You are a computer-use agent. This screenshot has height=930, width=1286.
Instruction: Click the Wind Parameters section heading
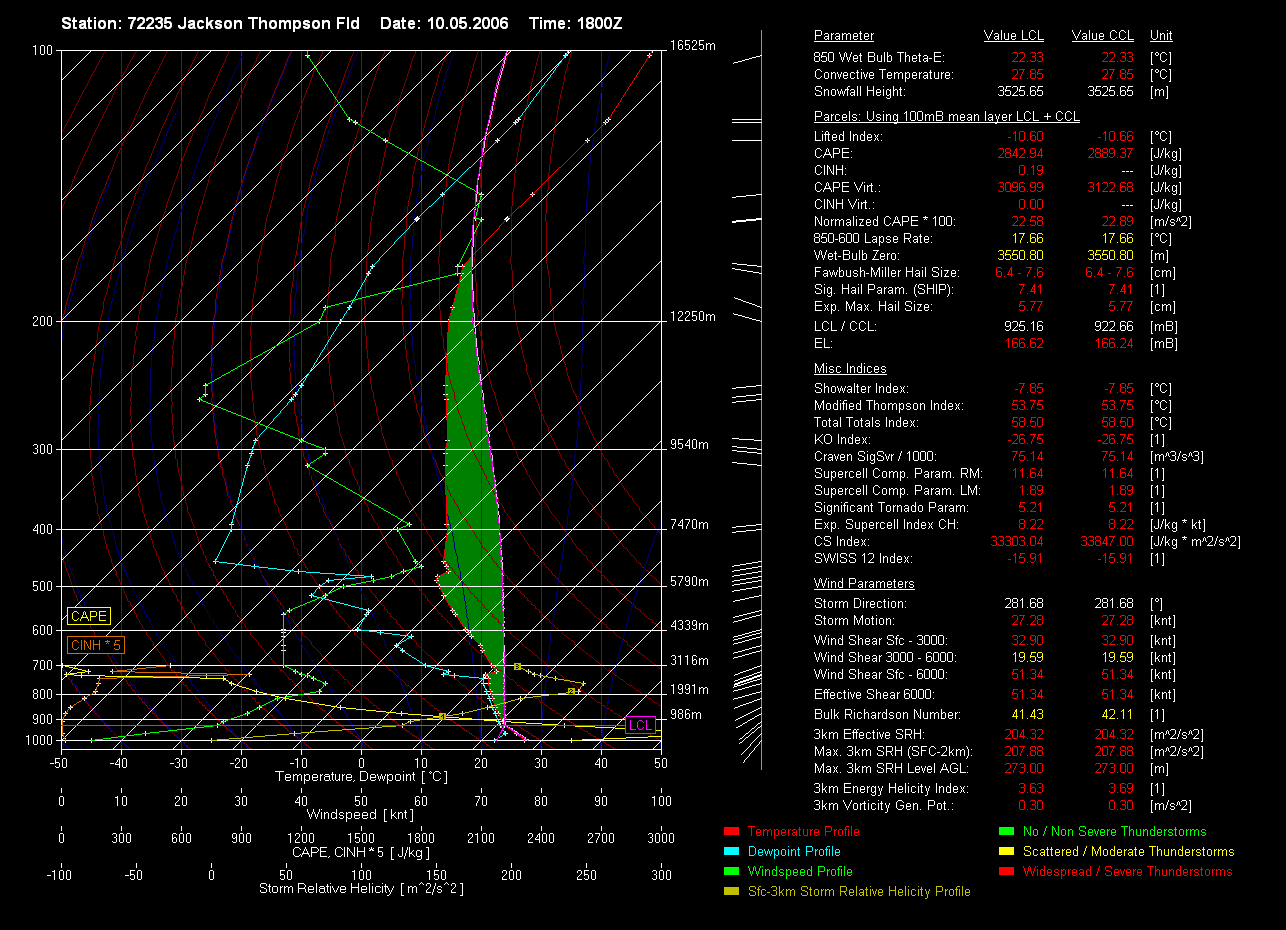tap(864, 584)
